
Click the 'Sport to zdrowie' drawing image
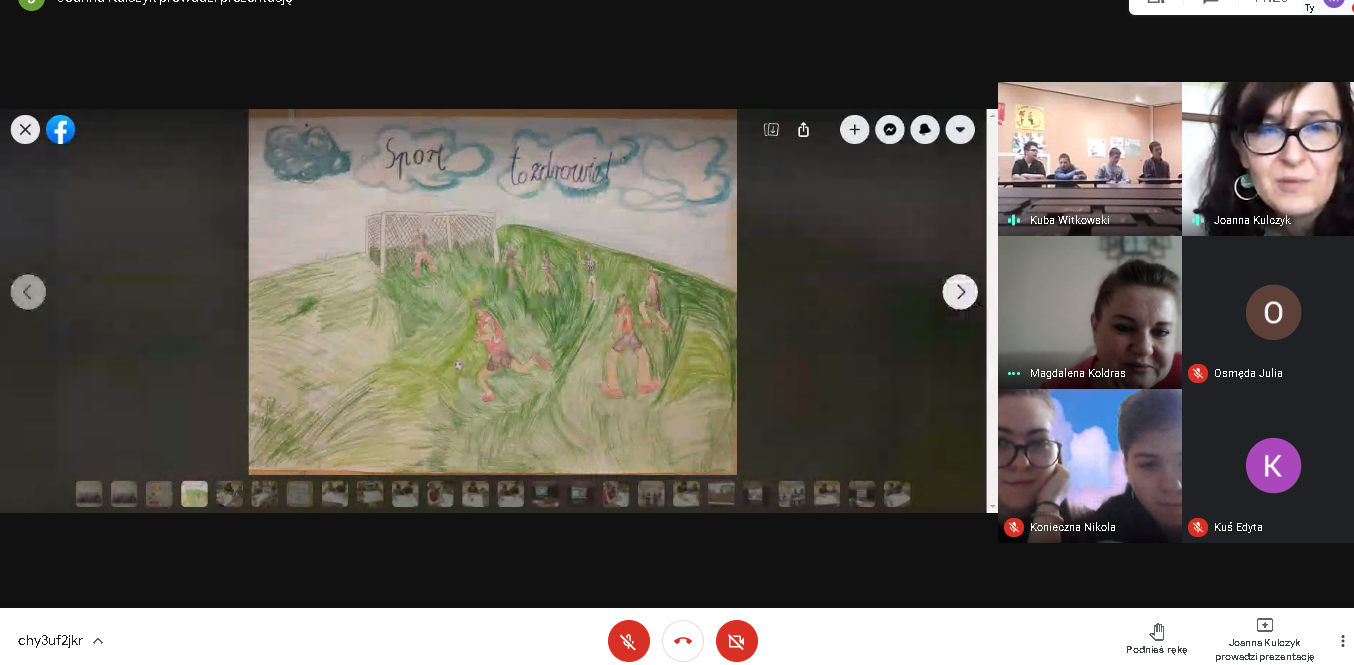493,291
